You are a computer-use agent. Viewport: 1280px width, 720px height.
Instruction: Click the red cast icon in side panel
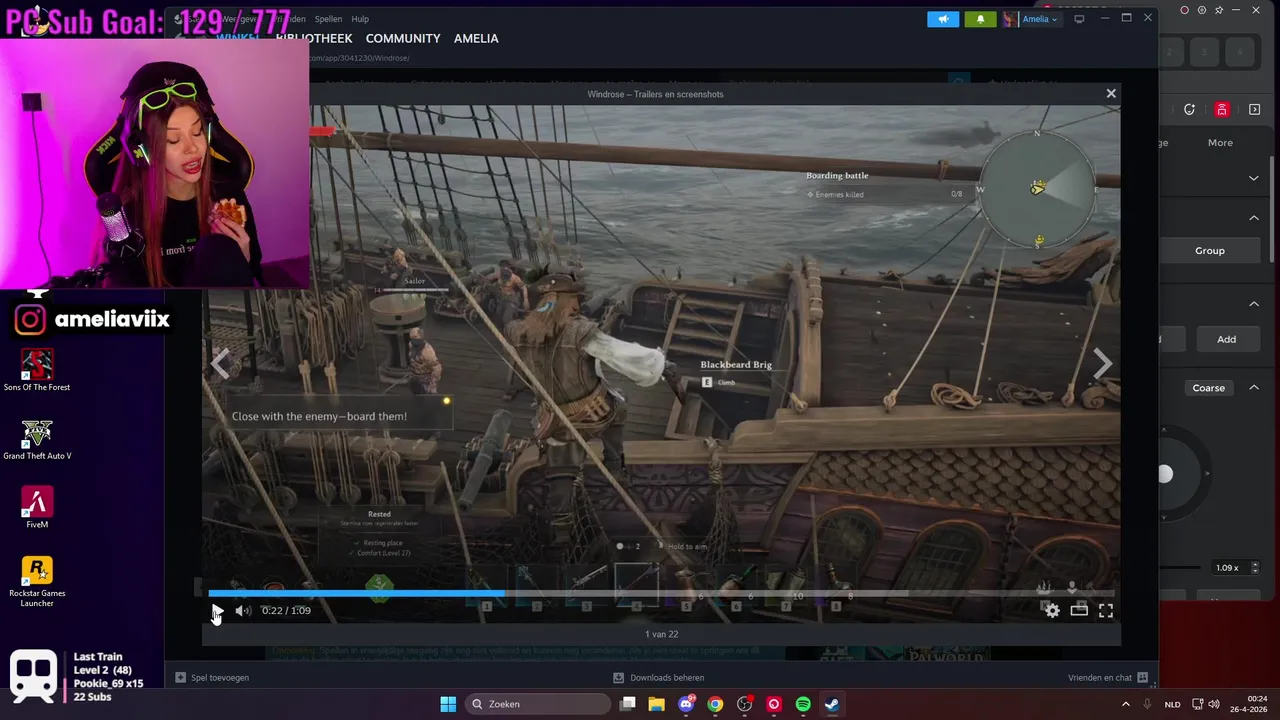[1222, 109]
